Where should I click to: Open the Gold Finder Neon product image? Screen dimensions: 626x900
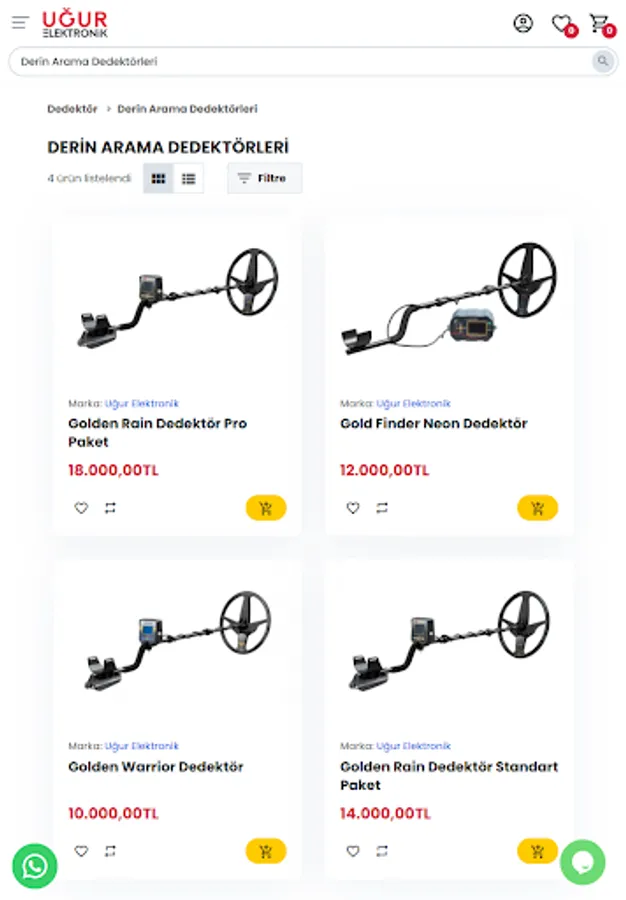[449, 298]
